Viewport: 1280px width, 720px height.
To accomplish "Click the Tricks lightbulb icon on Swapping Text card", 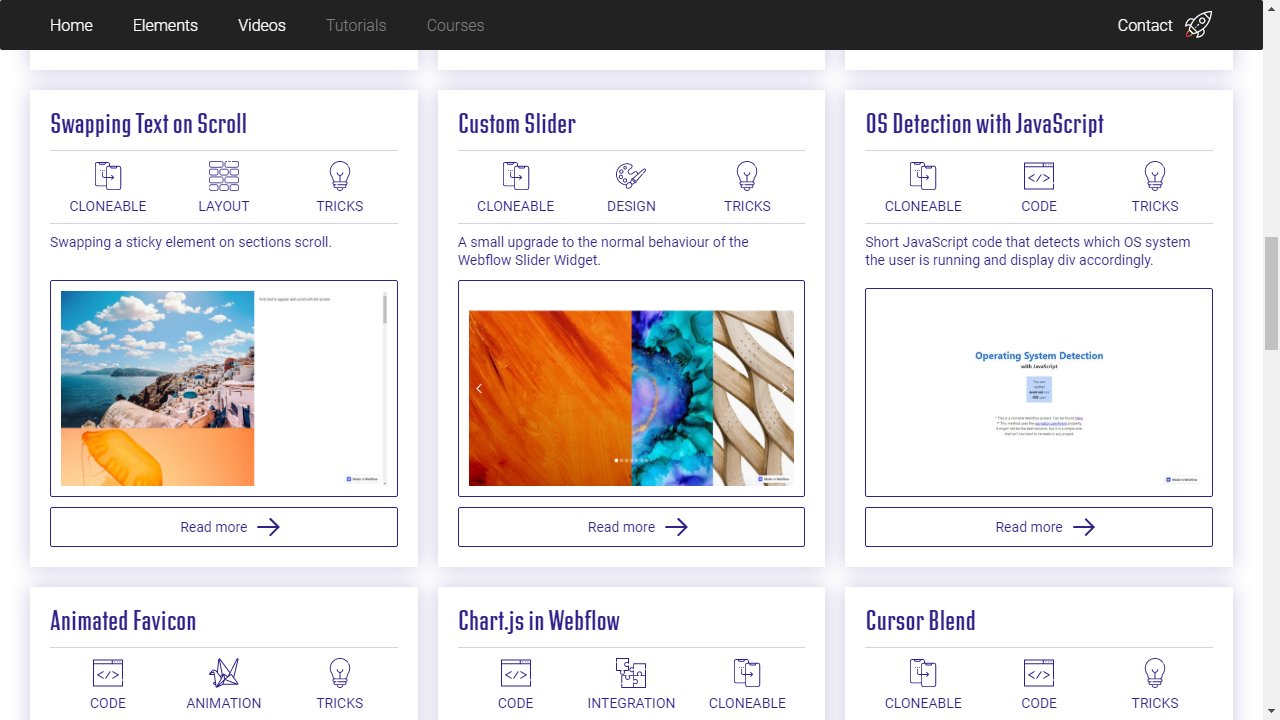I will [x=339, y=176].
